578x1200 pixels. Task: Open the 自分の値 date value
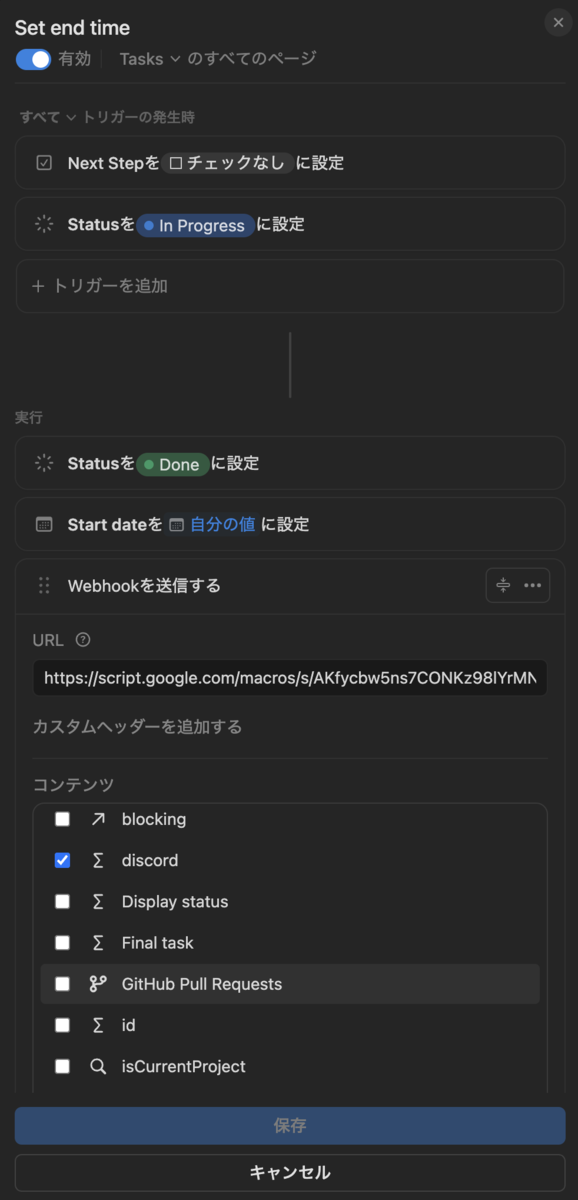point(212,524)
